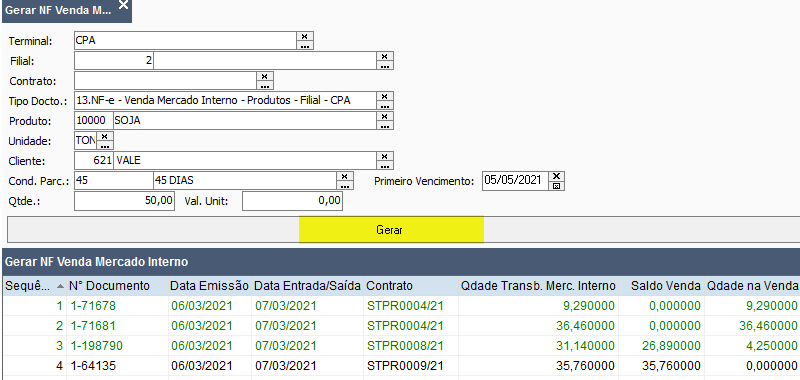Open lookup (…) for the Cliente field
Viewport: 800px width, 380px height.
click(385, 165)
